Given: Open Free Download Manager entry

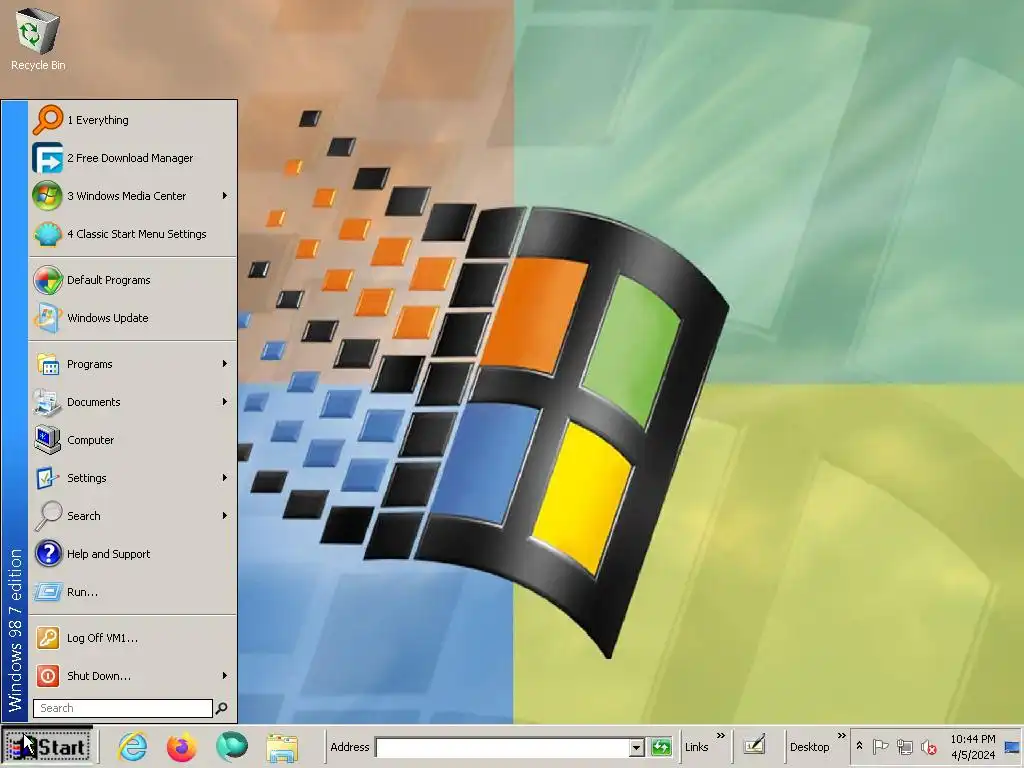Looking at the screenshot, I should pos(133,157).
